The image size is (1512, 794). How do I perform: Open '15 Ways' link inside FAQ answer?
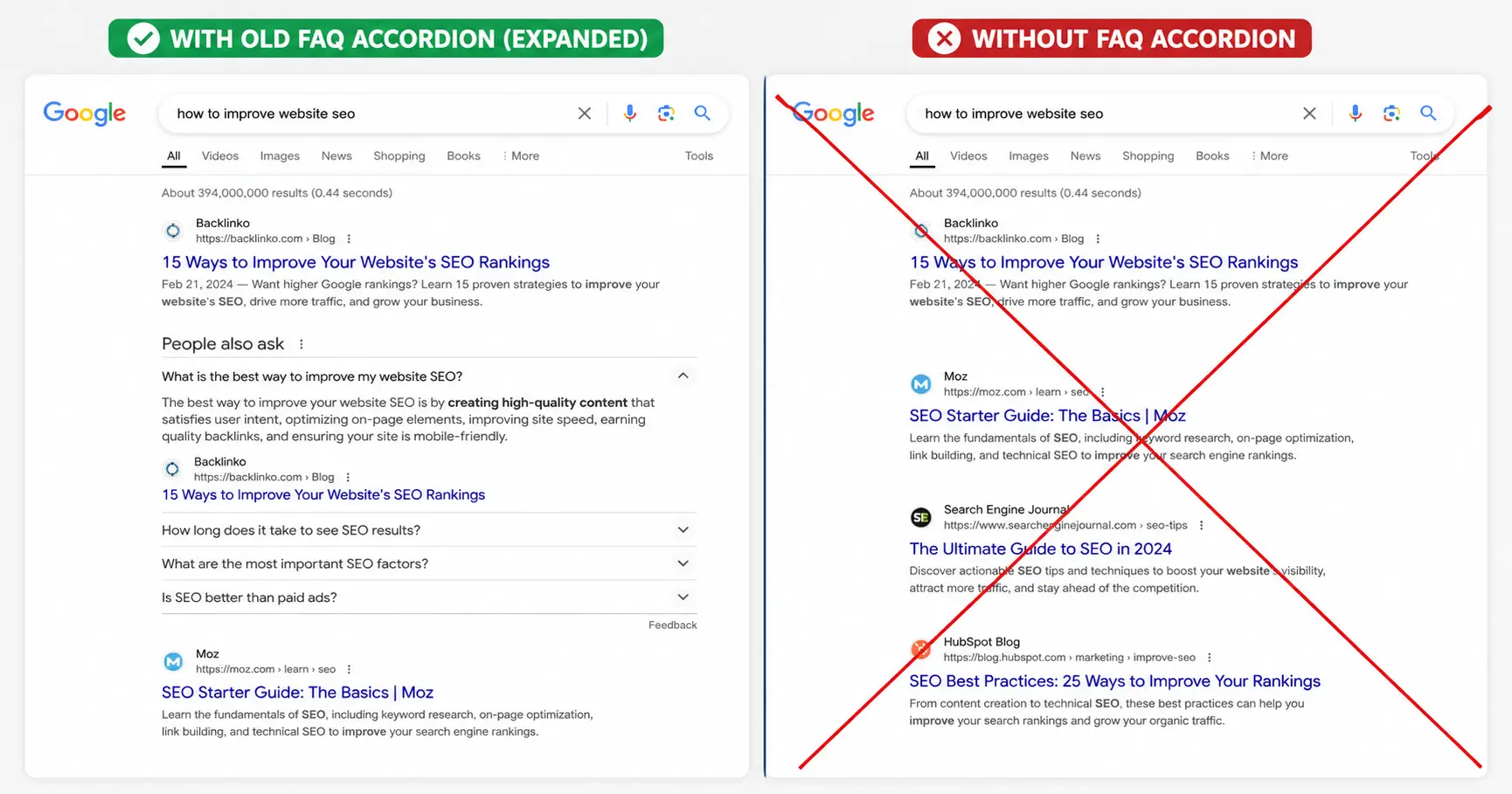coord(323,494)
